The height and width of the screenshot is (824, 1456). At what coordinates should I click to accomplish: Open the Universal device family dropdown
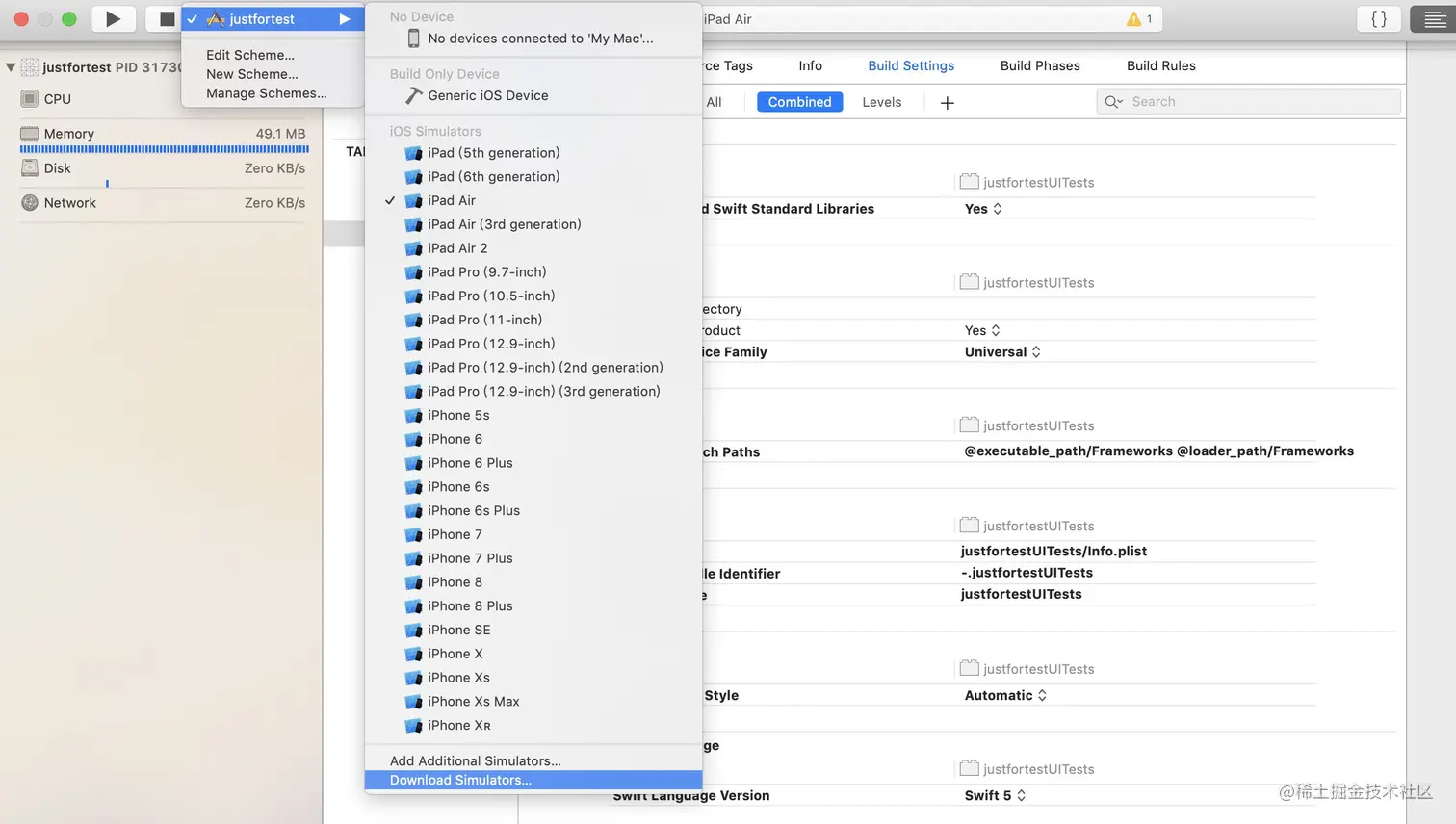(x=1002, y=352)
